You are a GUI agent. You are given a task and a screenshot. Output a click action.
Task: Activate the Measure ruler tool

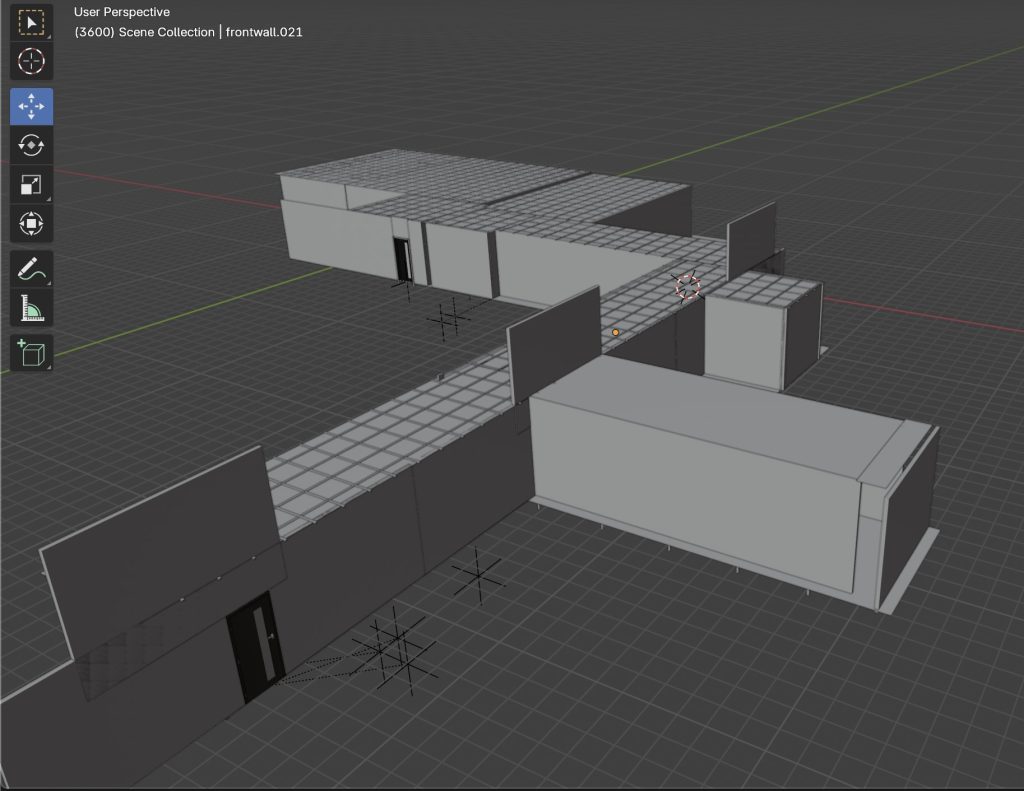coord(31,308)
